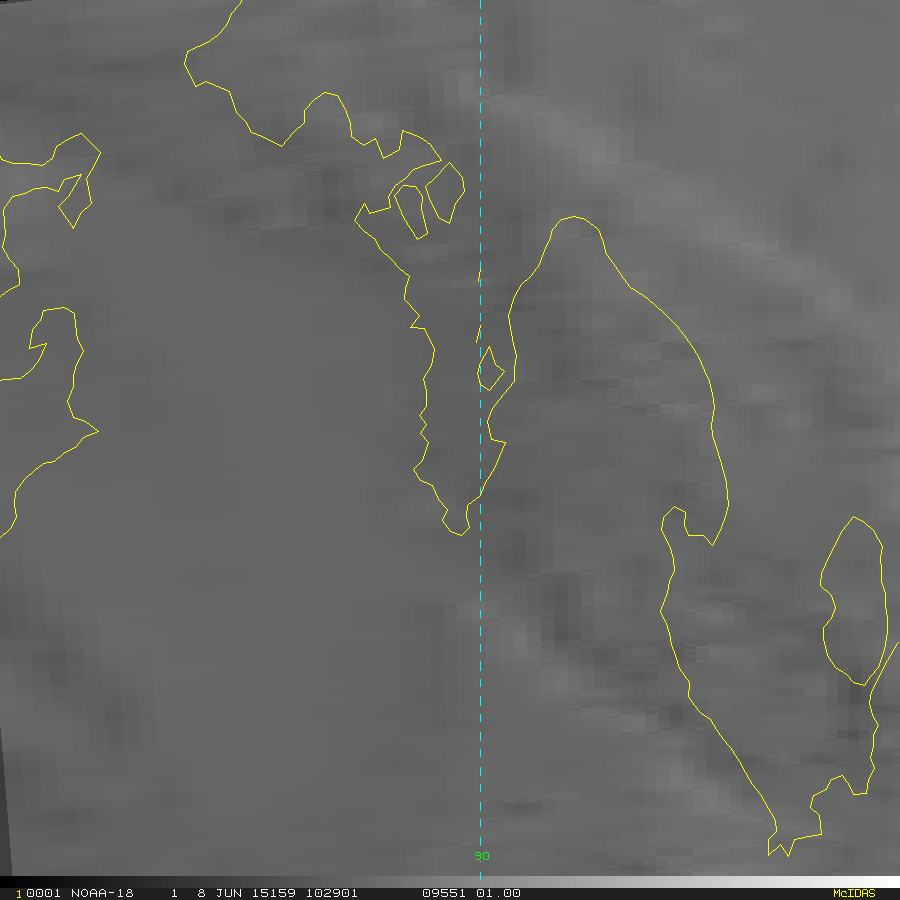900x900 pixels.
Task: Click the yellow frame number 1
Action: (19, 894)
